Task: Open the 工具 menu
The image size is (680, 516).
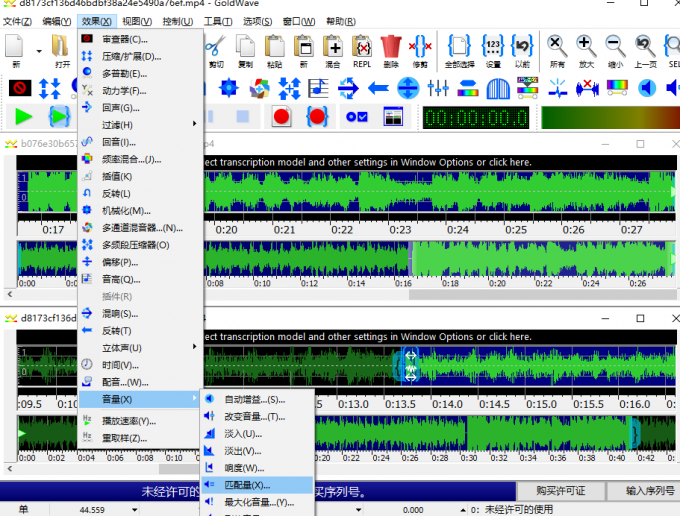Action: (x=218, y=21)
